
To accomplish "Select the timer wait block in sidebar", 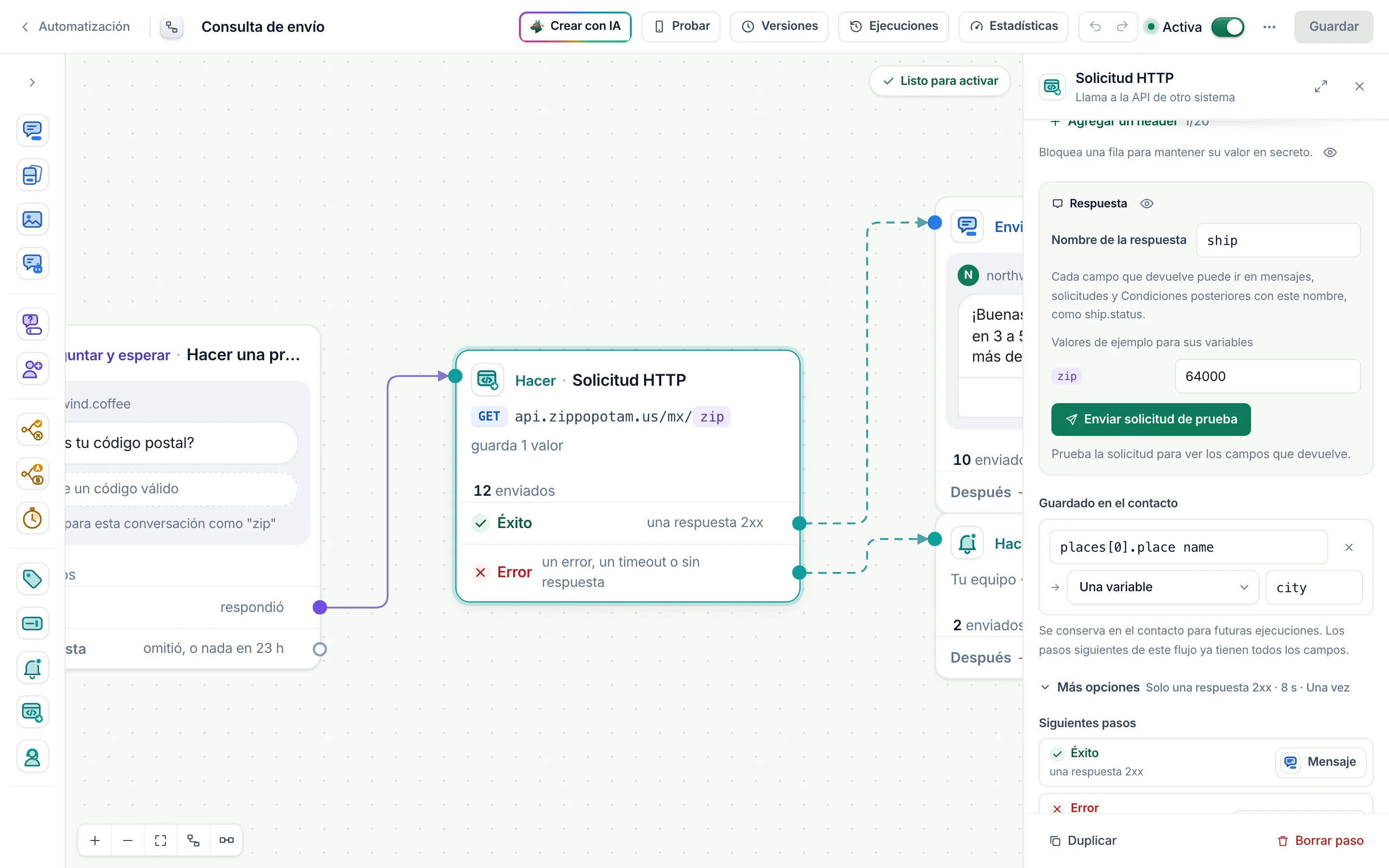I will coord(32,518).
